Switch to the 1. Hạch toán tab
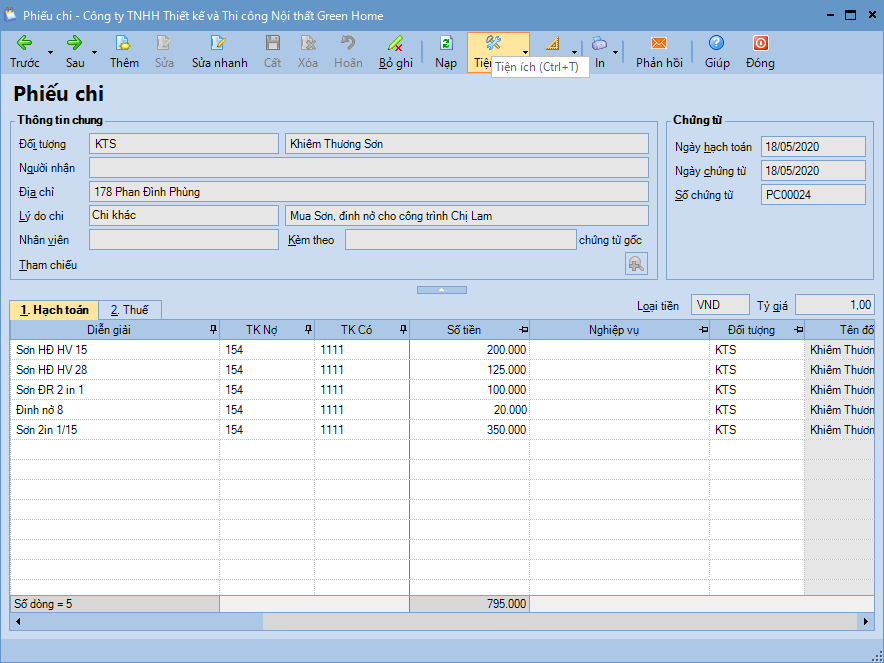Viewport: 884px width, 663px height. click(54, 310)
